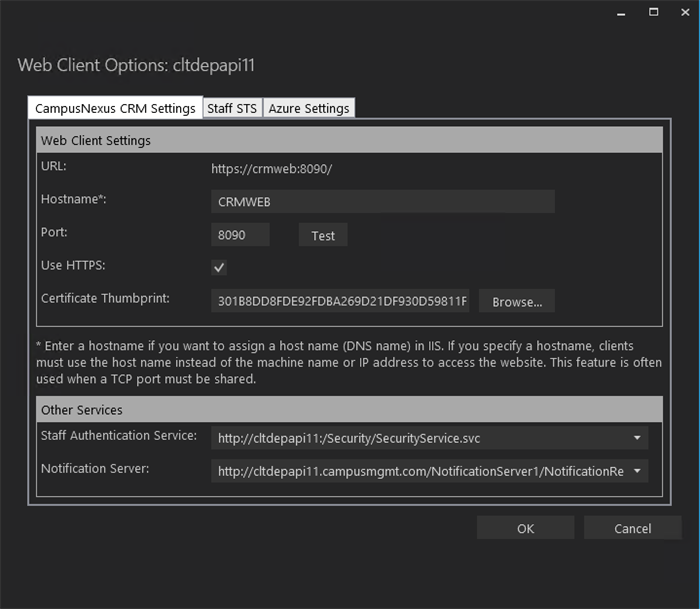Click the Test button next to Port
700x609 pixels.
(323, 235)
